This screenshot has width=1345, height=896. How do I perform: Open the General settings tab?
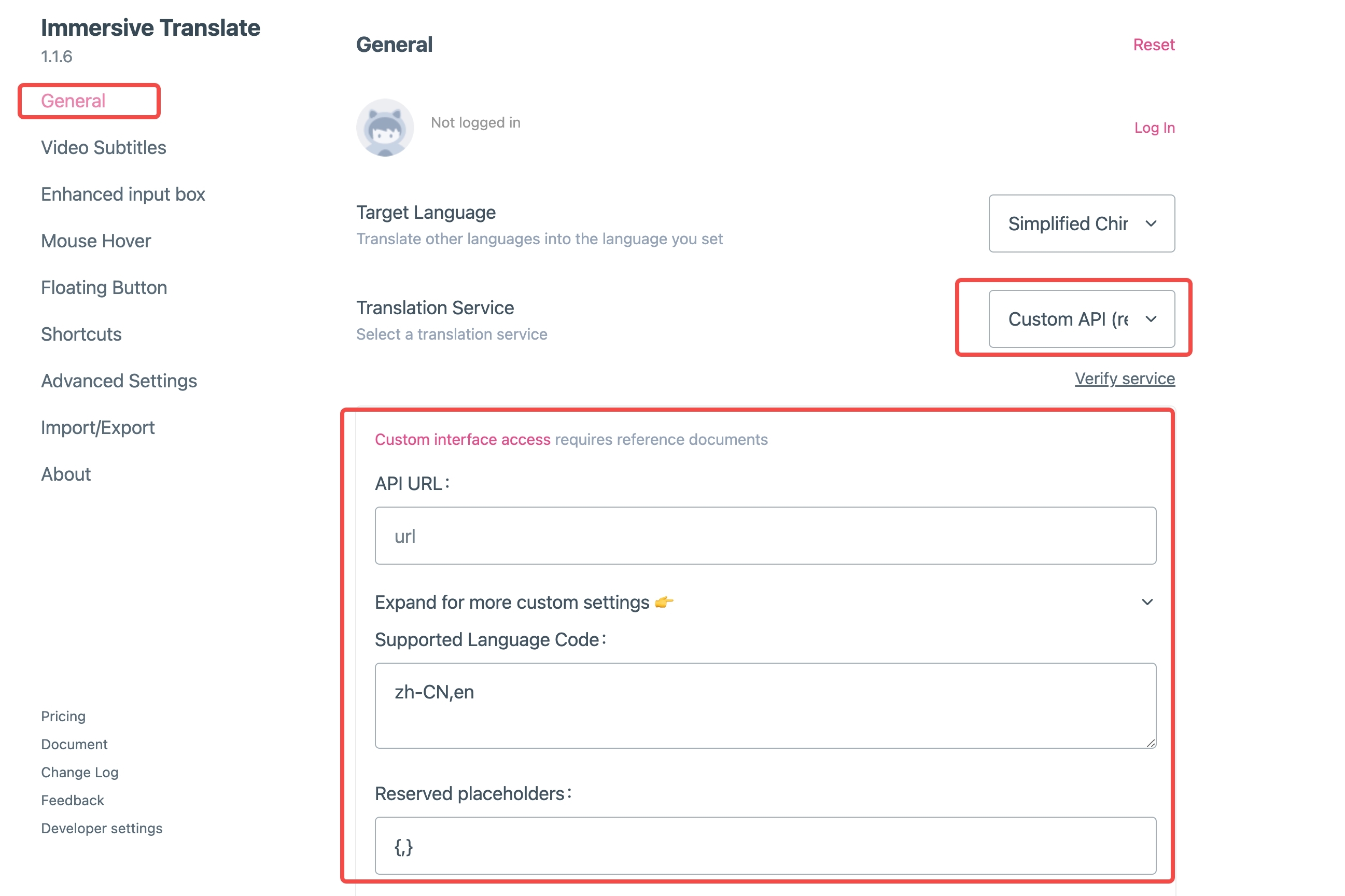(73, 101)
